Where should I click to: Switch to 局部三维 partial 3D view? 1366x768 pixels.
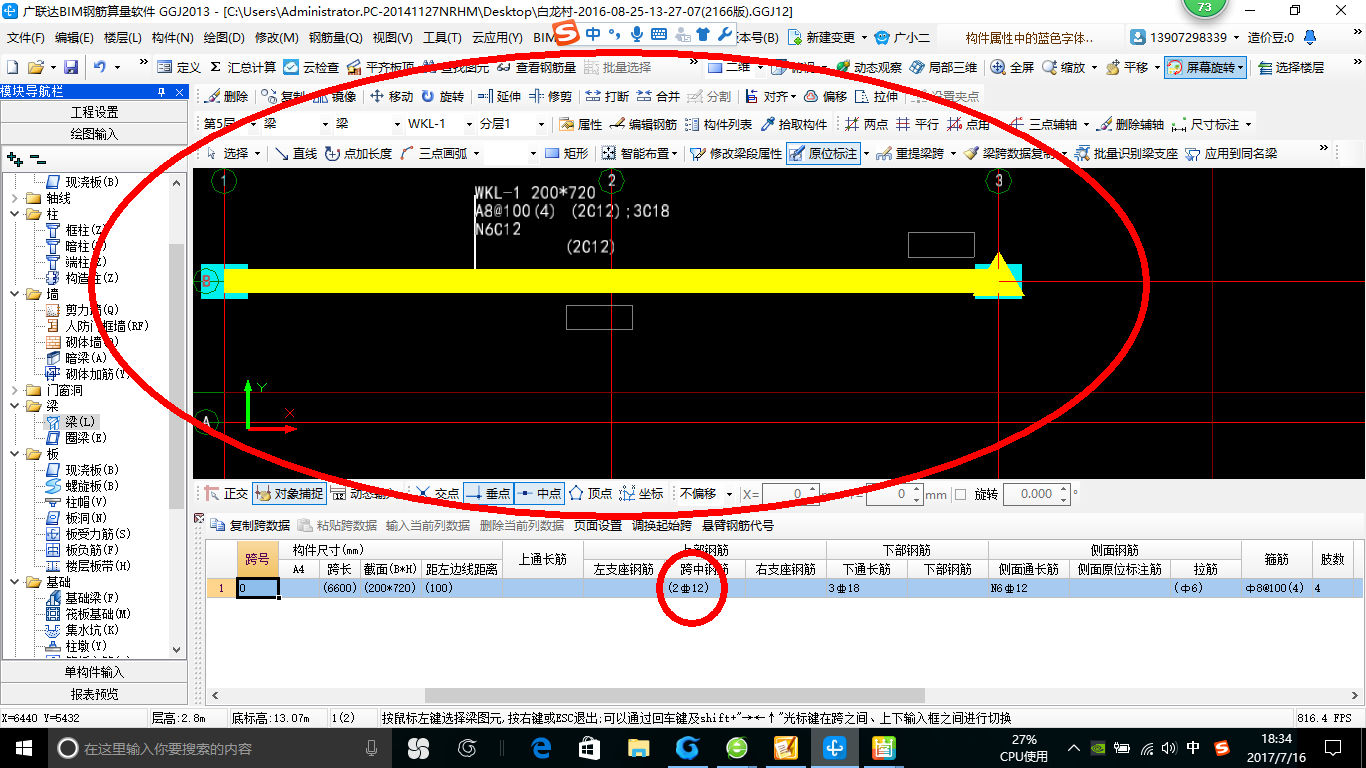tap(943, 67)
